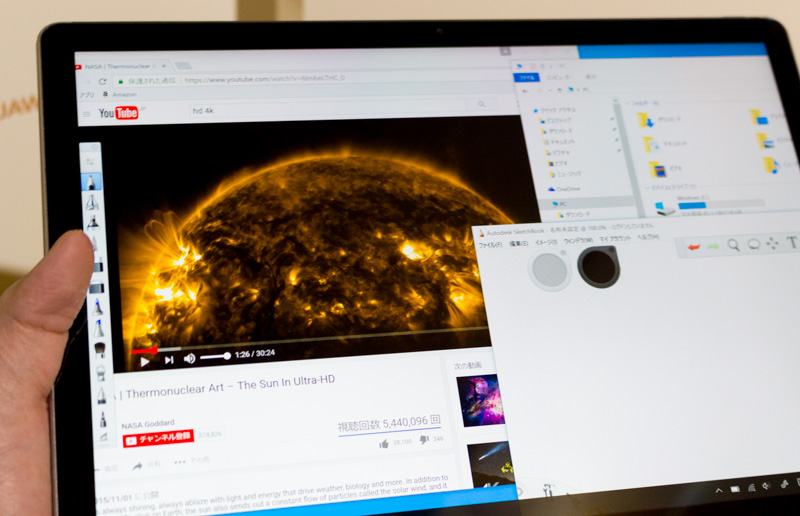800x516 pixels.
Task: Select the SketchBook move/transform tool
Action: click(x=772, y=243)
